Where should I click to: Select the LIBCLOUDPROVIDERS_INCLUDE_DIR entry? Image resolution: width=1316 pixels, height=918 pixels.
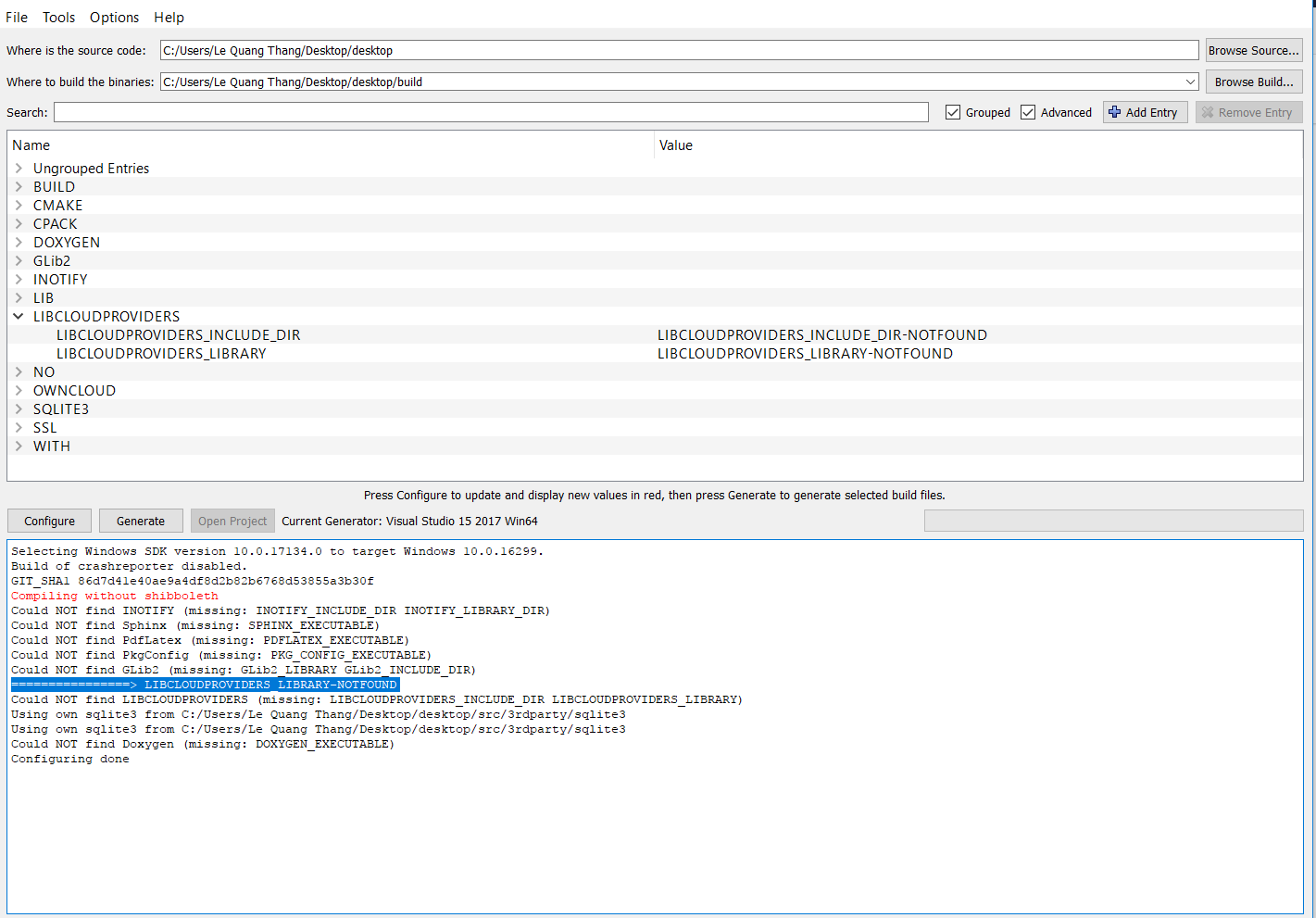178,334
